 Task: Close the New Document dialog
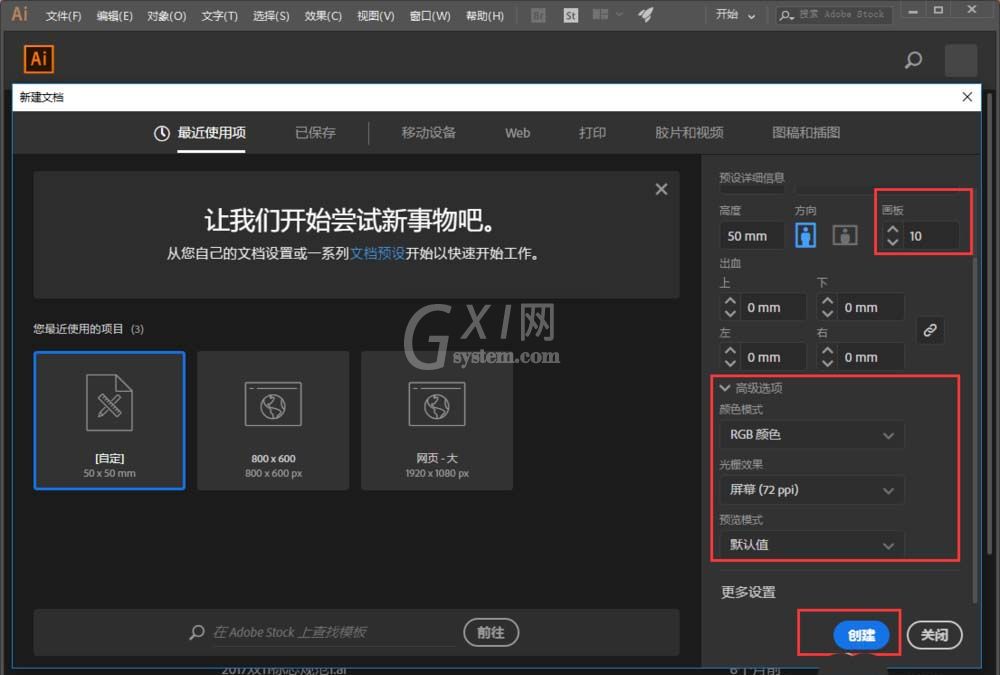coord(967,97)
